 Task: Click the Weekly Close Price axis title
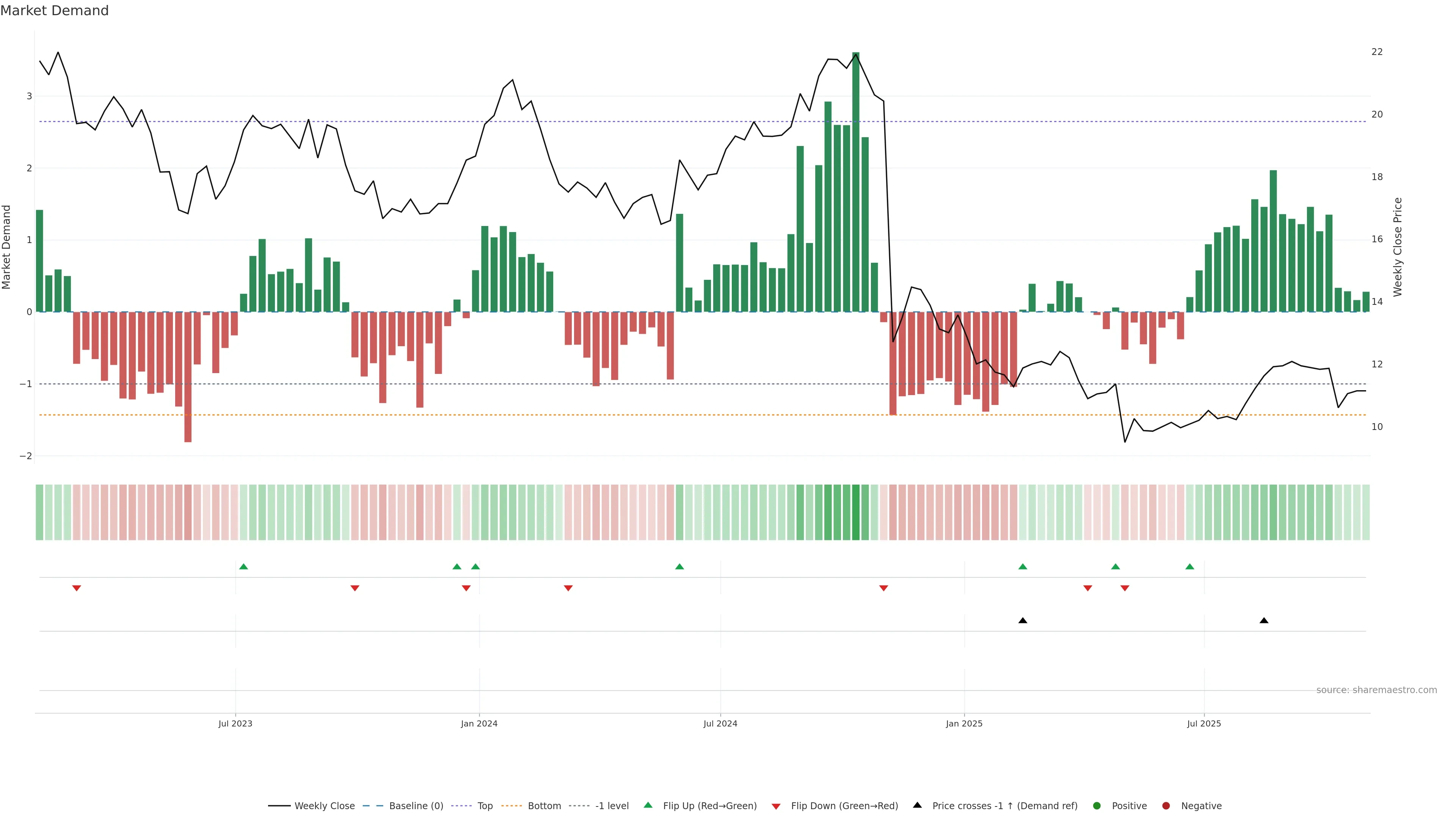click(x=1398, y=247)
